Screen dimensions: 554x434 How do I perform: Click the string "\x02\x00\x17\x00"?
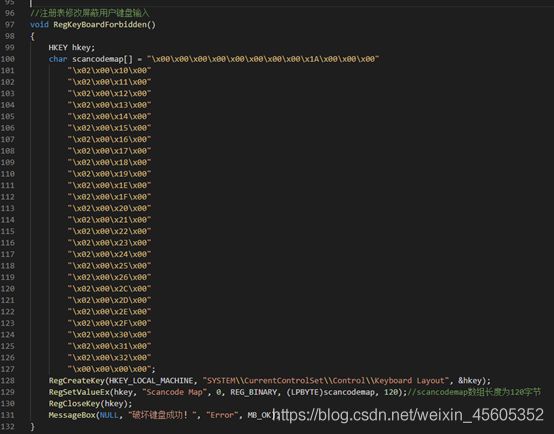tap(110, 151)
